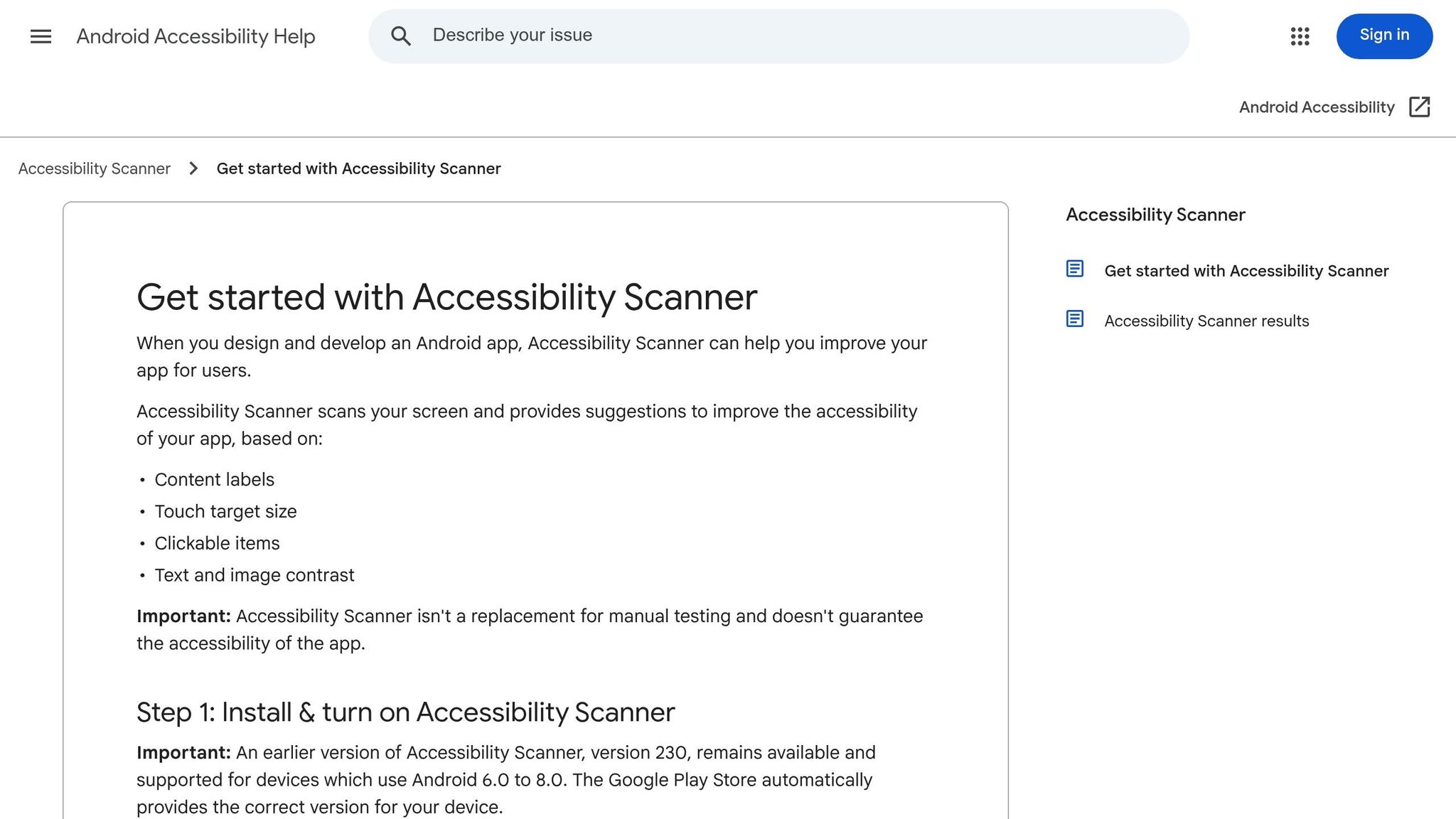Screen dimensions: 1456x819
Task: Click the Sign in button
Action: pyautogui.click(x=1383, y=35)
